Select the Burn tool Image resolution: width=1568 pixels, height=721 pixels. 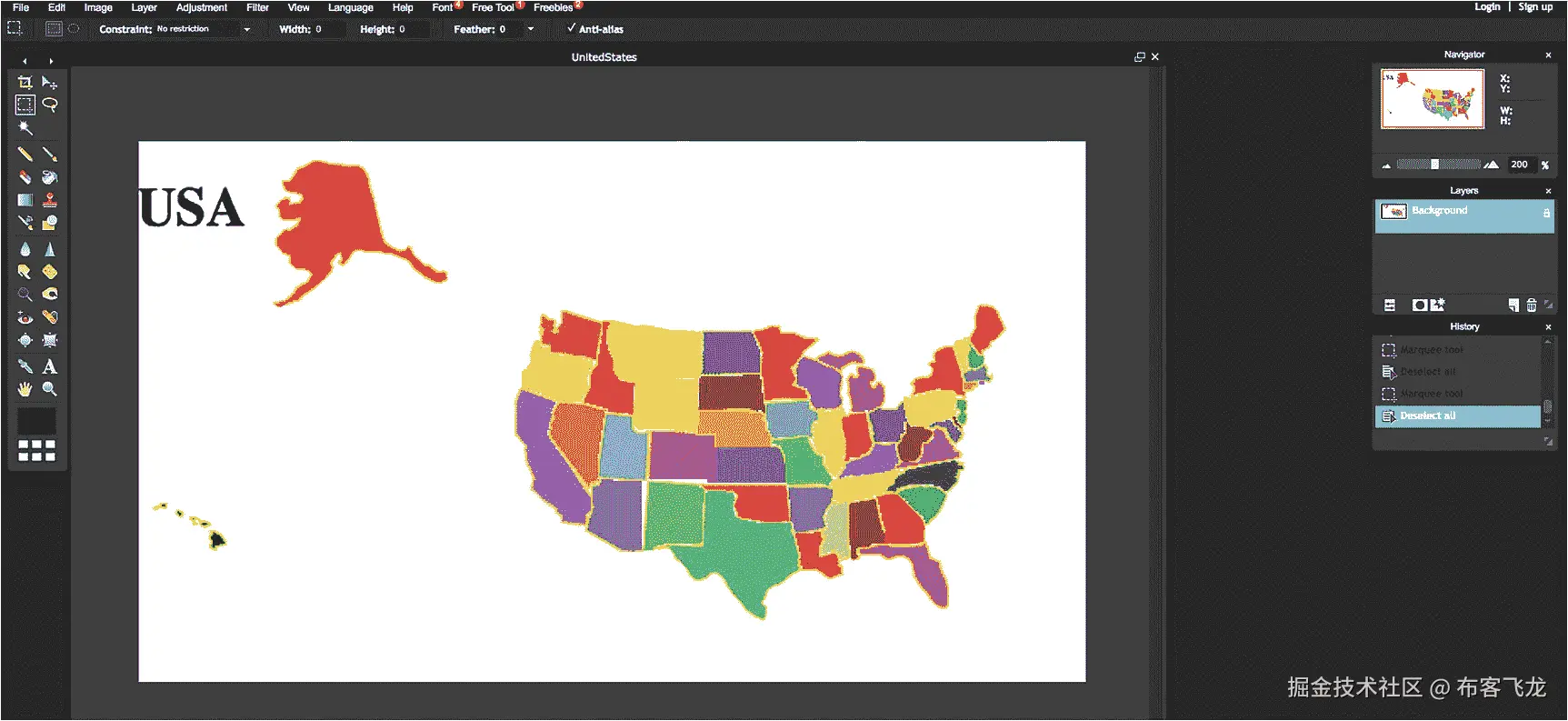point(50,295)
